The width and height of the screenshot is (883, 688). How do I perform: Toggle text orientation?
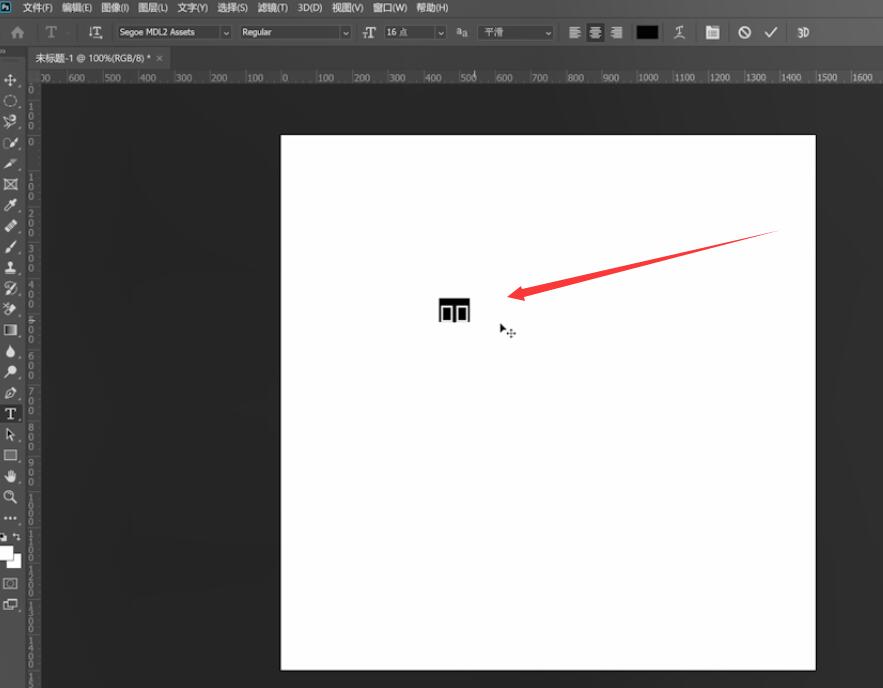pos(95,33)
